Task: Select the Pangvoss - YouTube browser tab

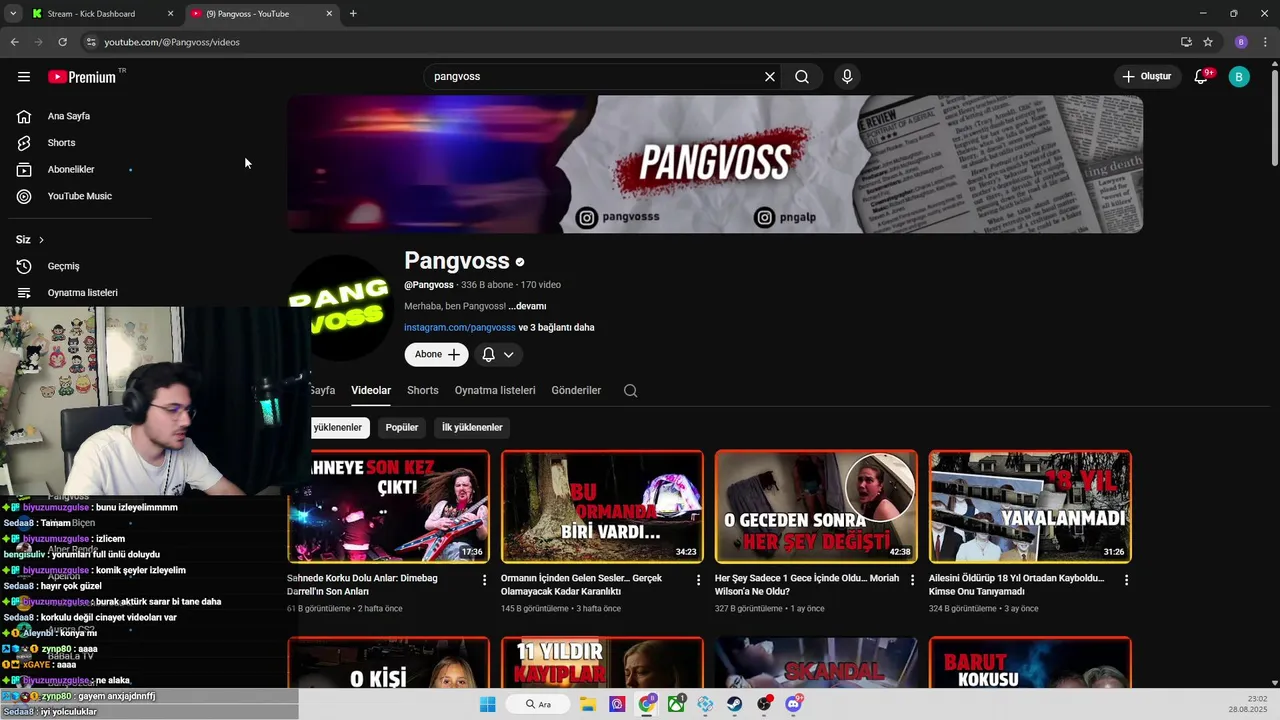Action: point(262,14)
